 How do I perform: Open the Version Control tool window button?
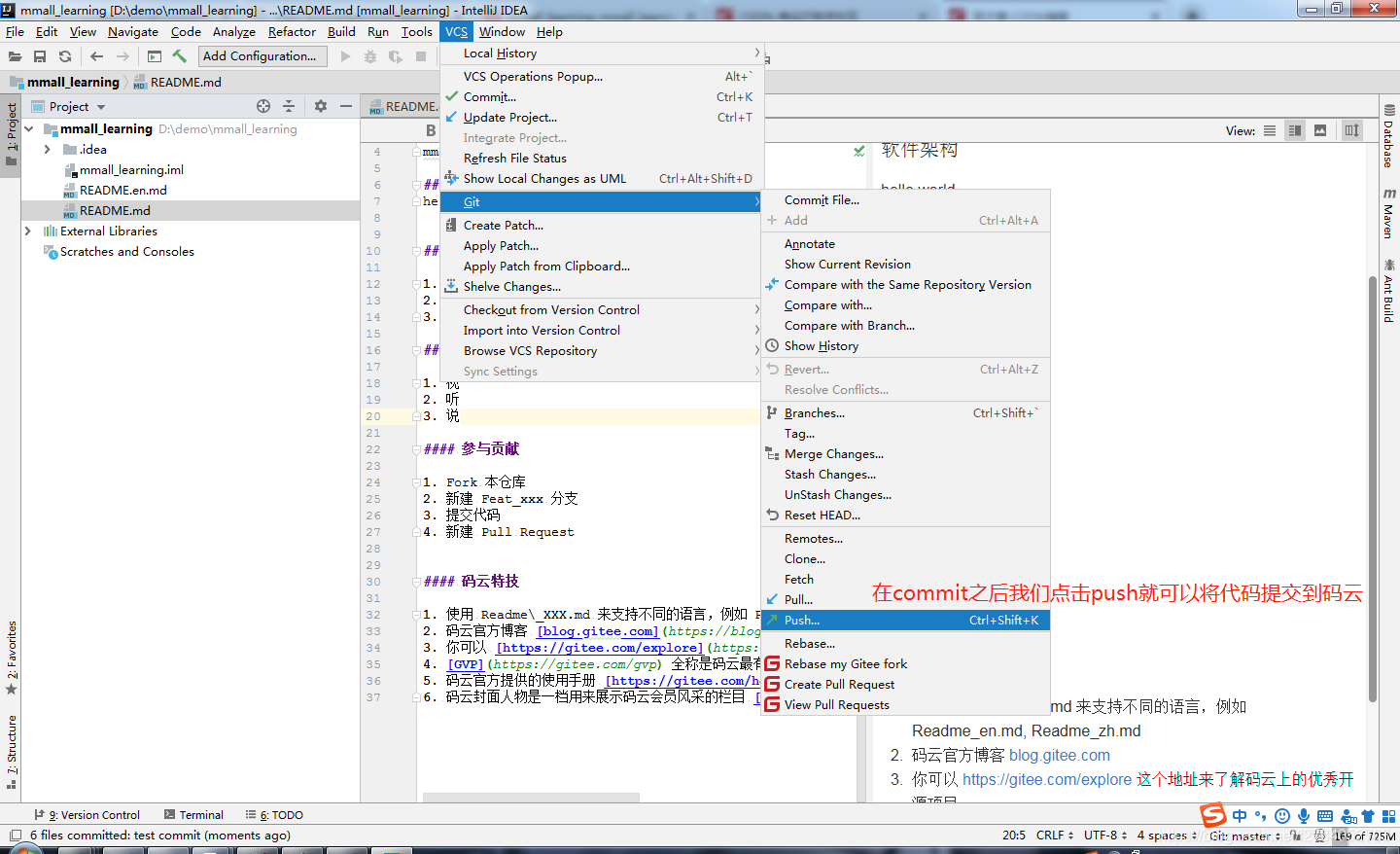click(x=87, y=815)
